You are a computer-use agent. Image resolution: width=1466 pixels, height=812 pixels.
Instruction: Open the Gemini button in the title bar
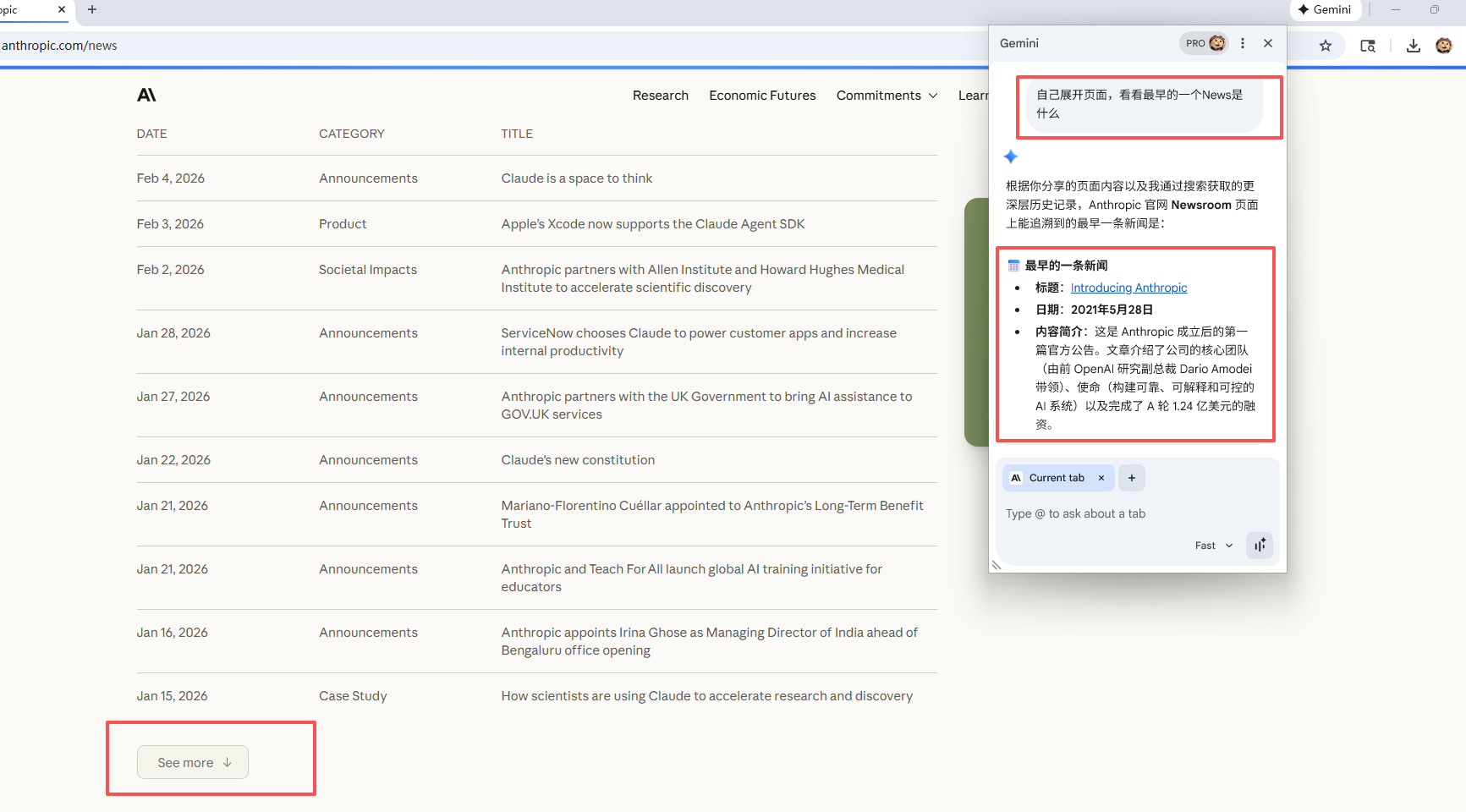[1325, 9]
